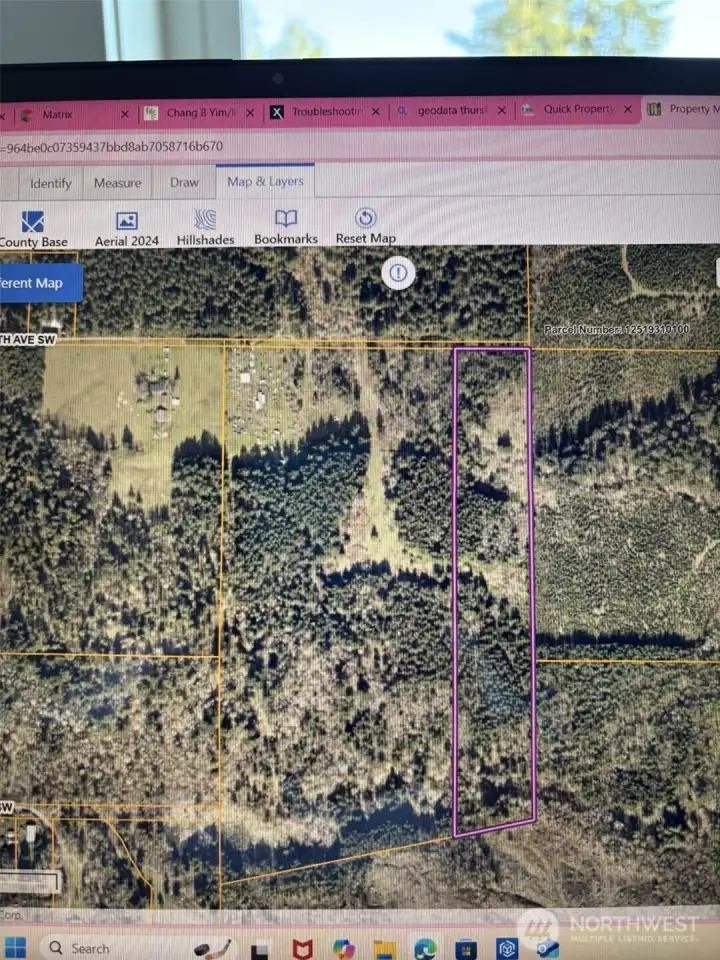Select the Draw tab
720x960 pixels.
pyautogui.click(x=184, y=183)
